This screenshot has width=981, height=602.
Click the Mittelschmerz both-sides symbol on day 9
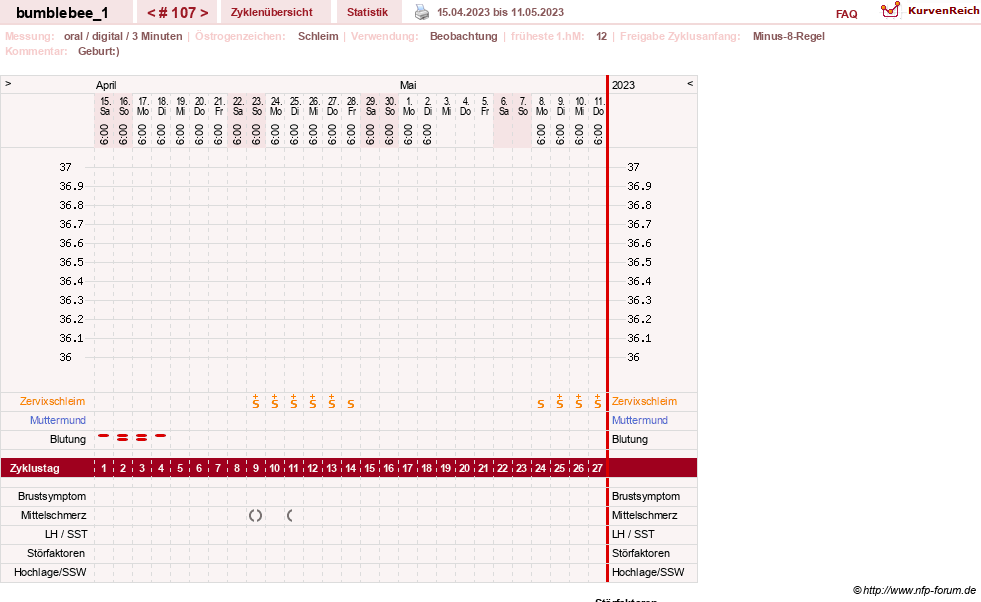255,516
